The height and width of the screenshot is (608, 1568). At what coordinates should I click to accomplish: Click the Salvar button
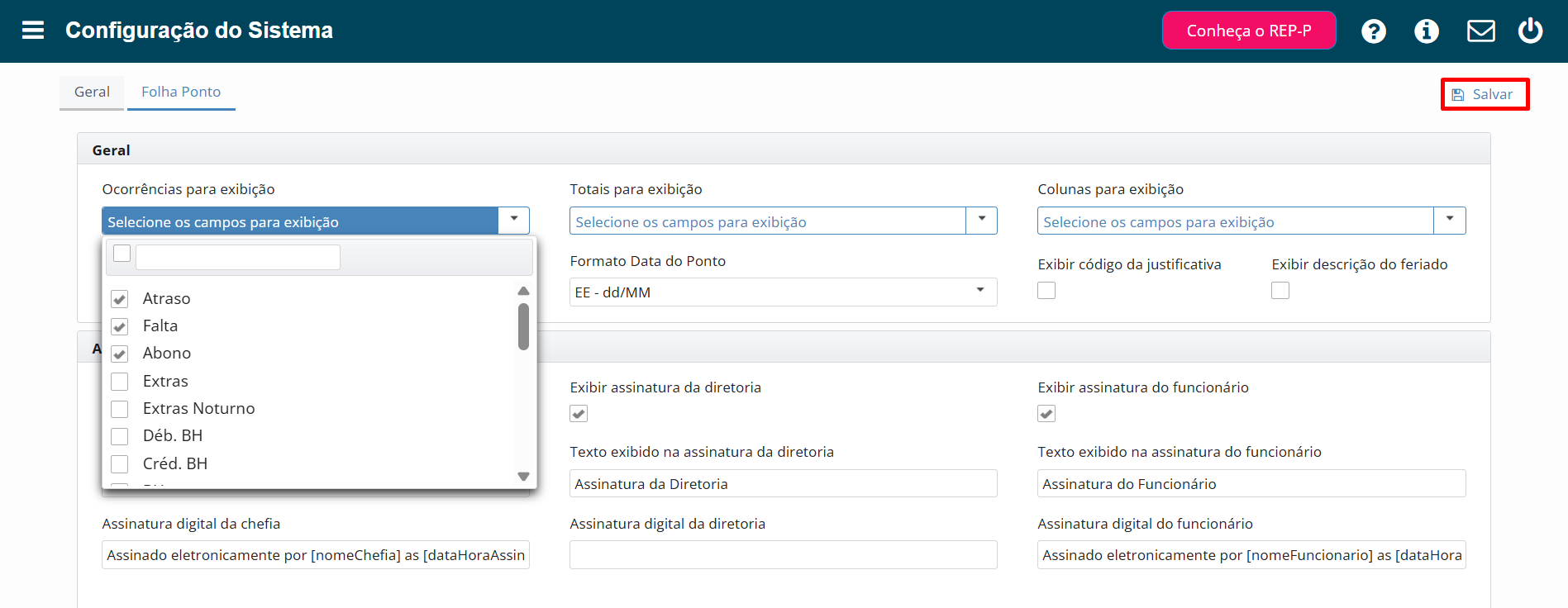[x=1485, y=94]
